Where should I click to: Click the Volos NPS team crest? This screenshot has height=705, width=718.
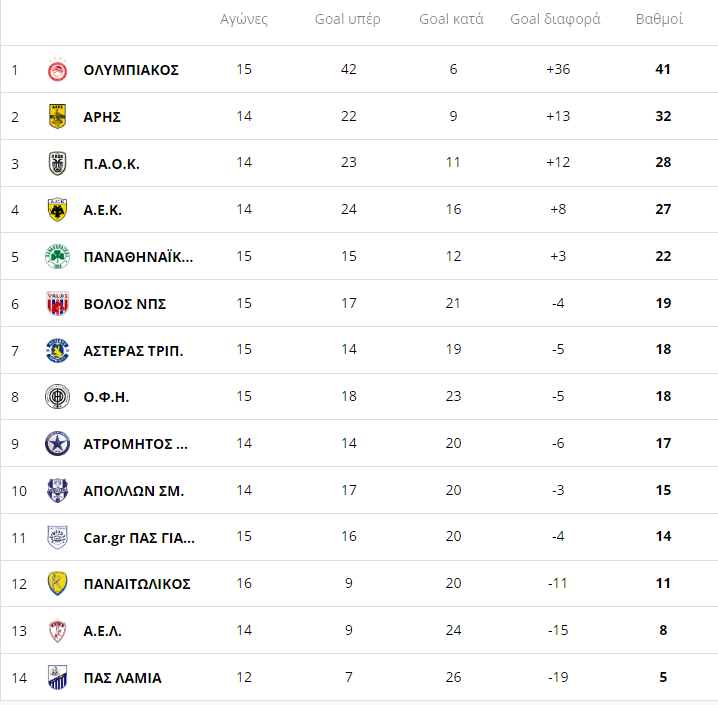coord(57,304)
